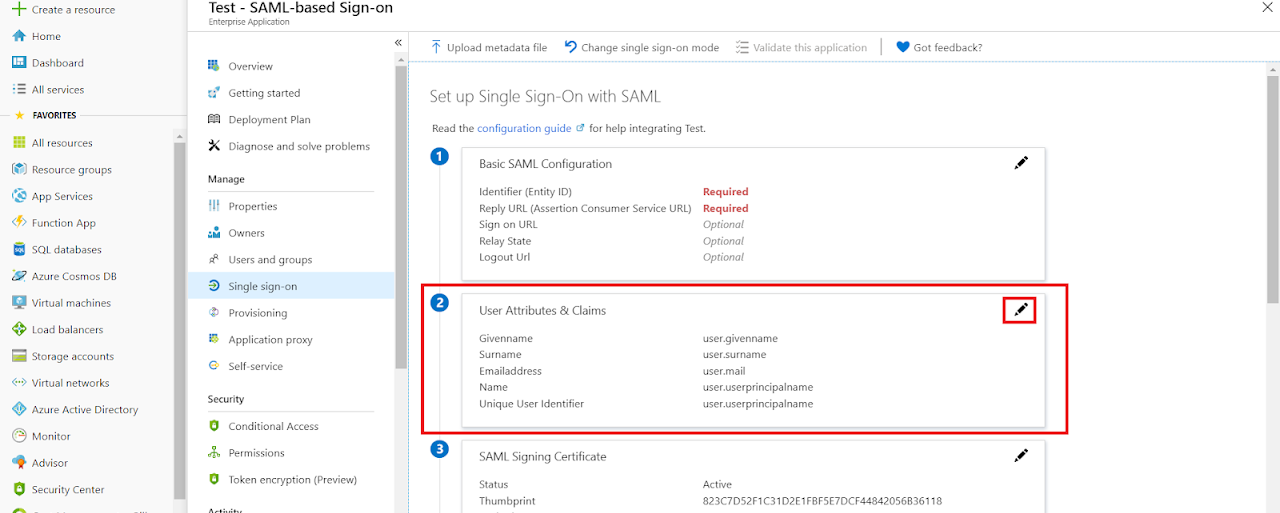
Task: Click the user.mail claim value
Action: (x=724, y=371)
